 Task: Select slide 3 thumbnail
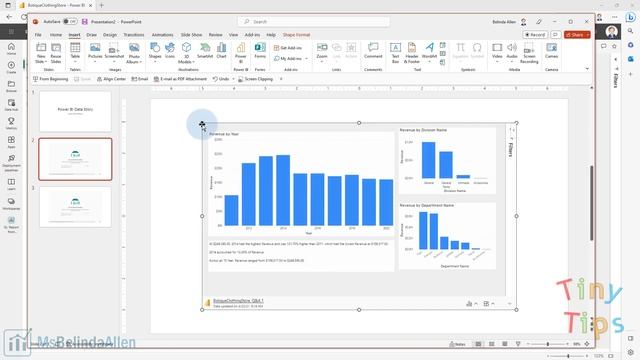(x=75, y=207)
